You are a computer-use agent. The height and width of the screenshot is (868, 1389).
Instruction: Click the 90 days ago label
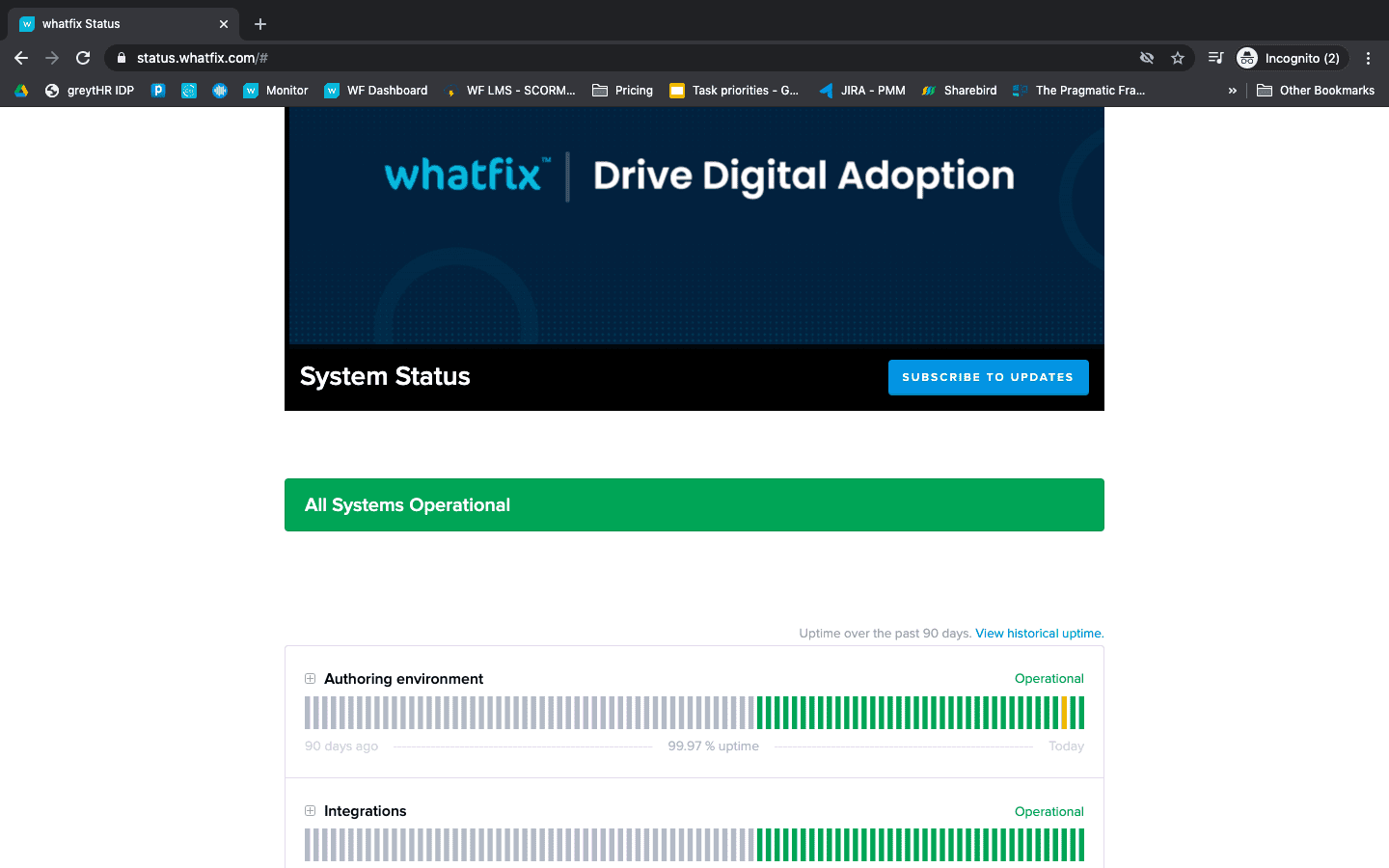pyautogui.click(x=341, y=746)
